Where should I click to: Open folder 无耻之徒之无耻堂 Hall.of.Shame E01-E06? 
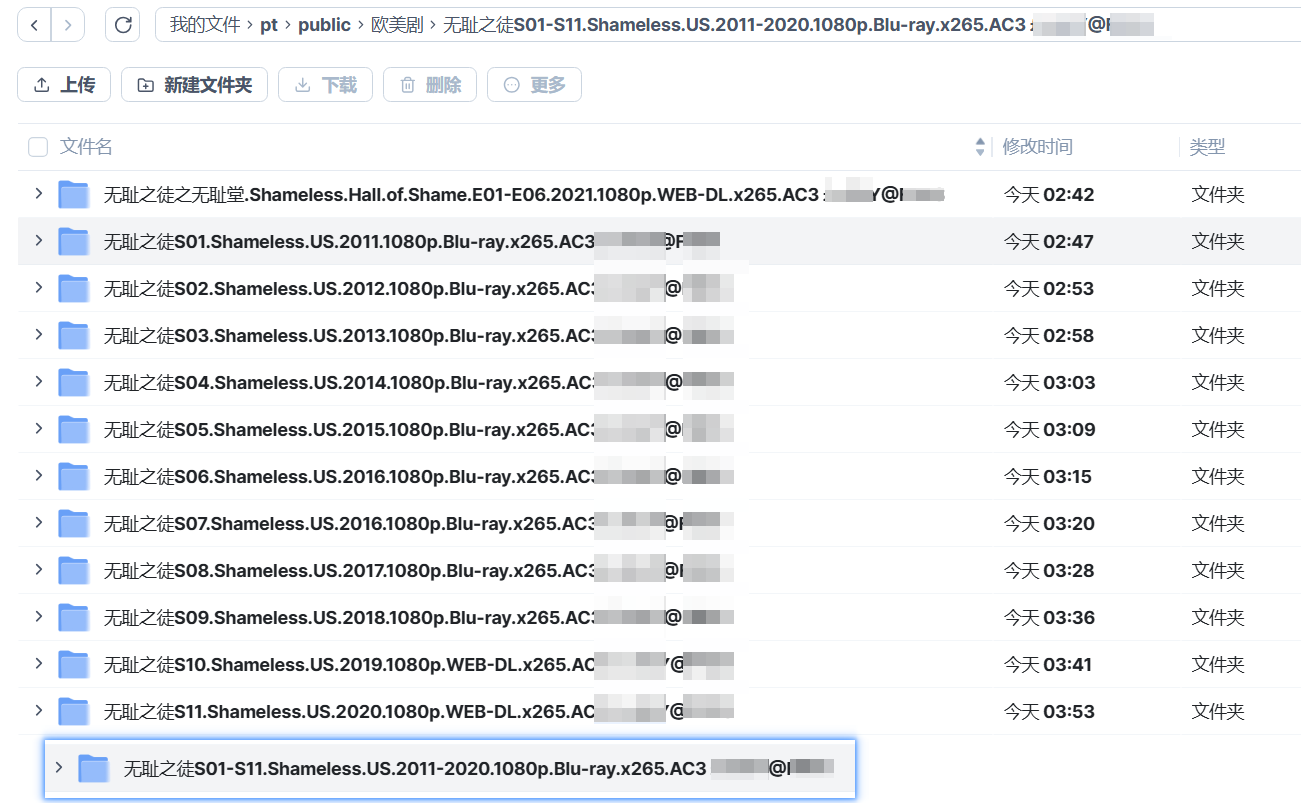524,194
